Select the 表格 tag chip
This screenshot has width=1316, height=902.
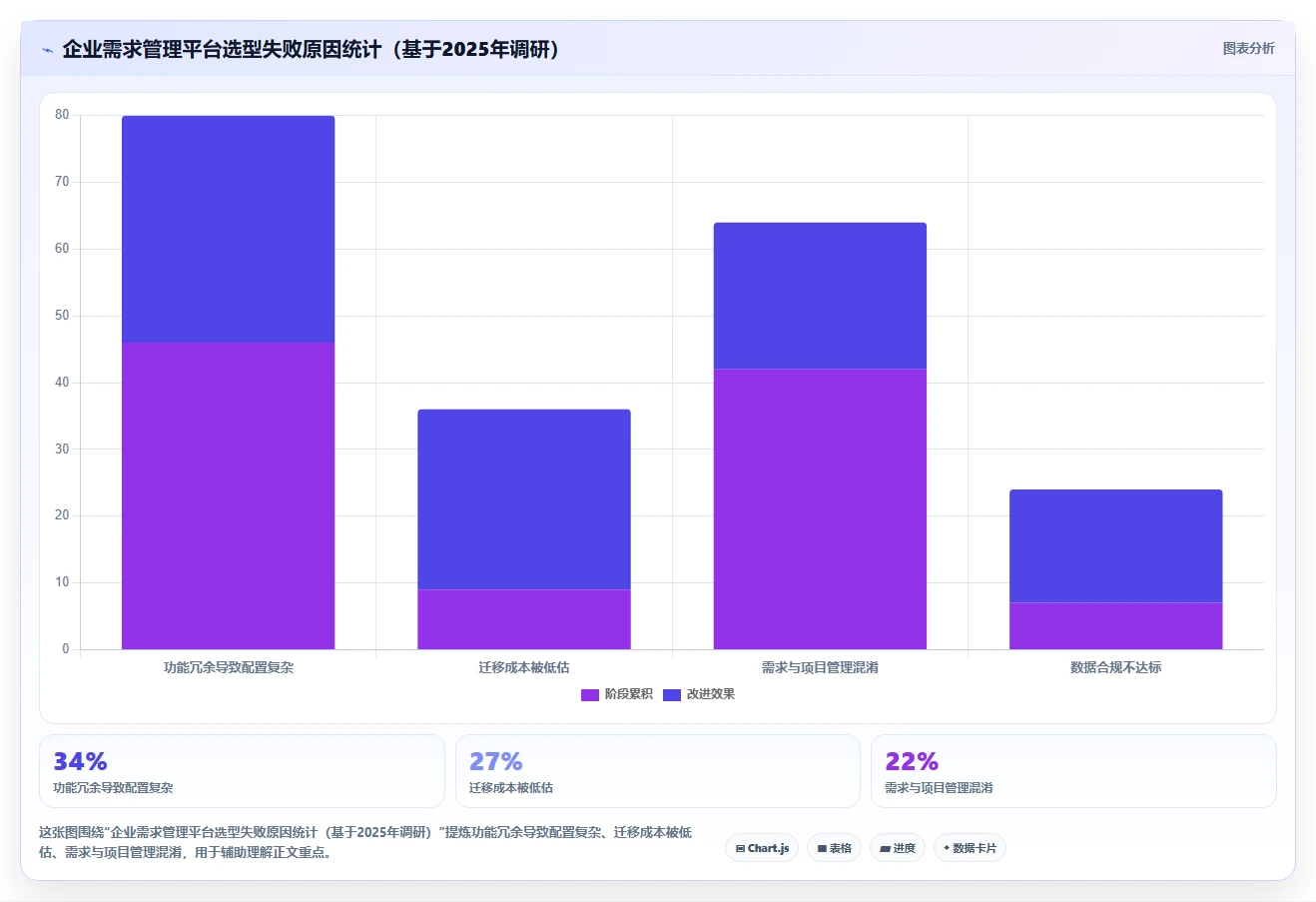pyautogui.click(x=834, y=848)
